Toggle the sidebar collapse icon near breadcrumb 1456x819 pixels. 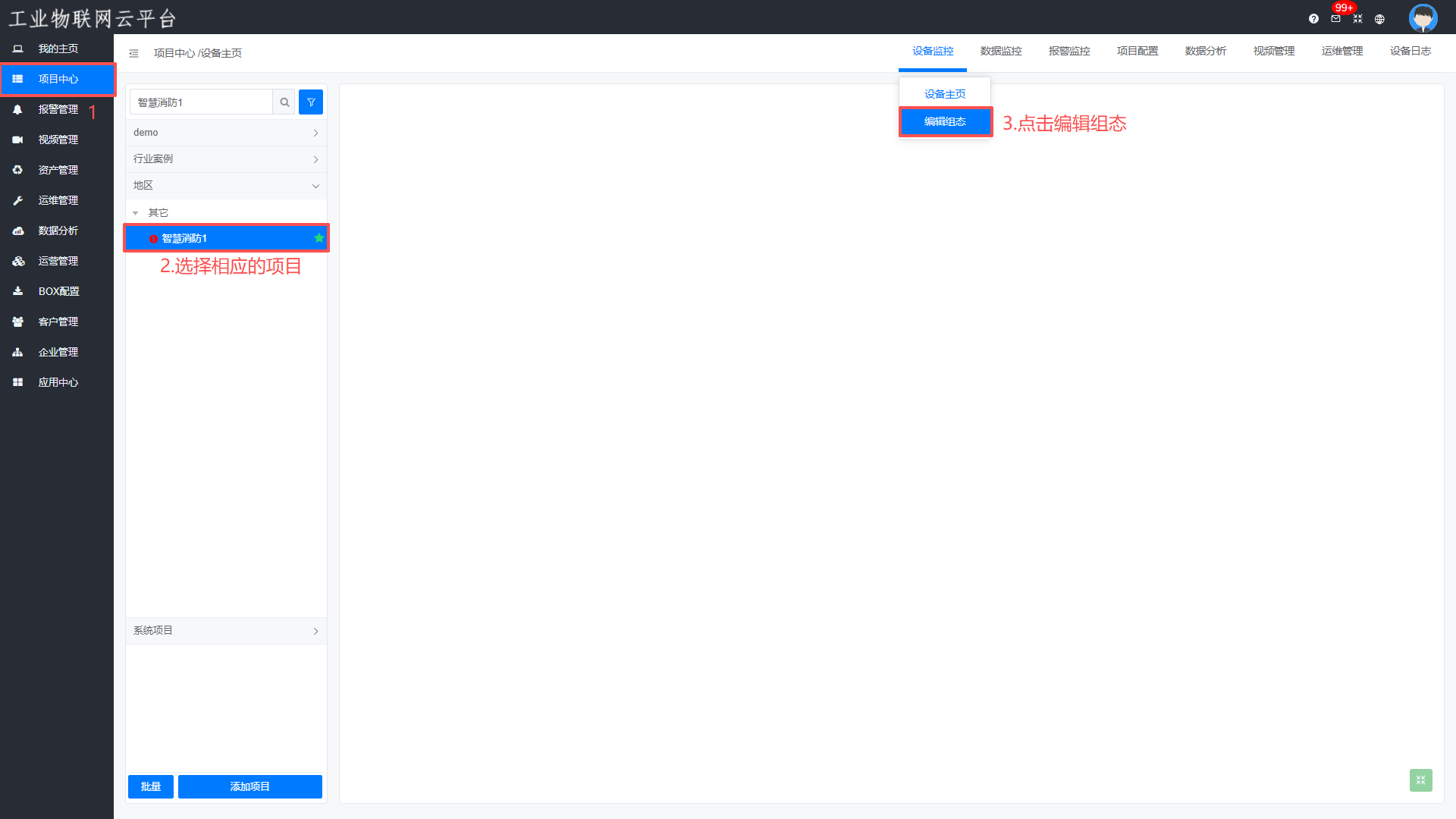(133, 53)
